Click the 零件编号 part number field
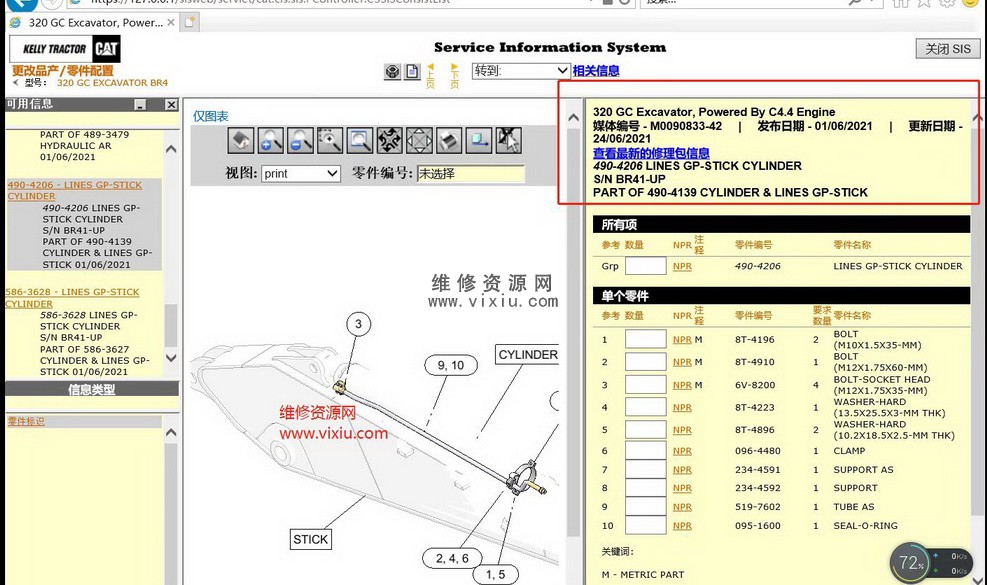Screen dimensions: 987x585 (470, 174)
